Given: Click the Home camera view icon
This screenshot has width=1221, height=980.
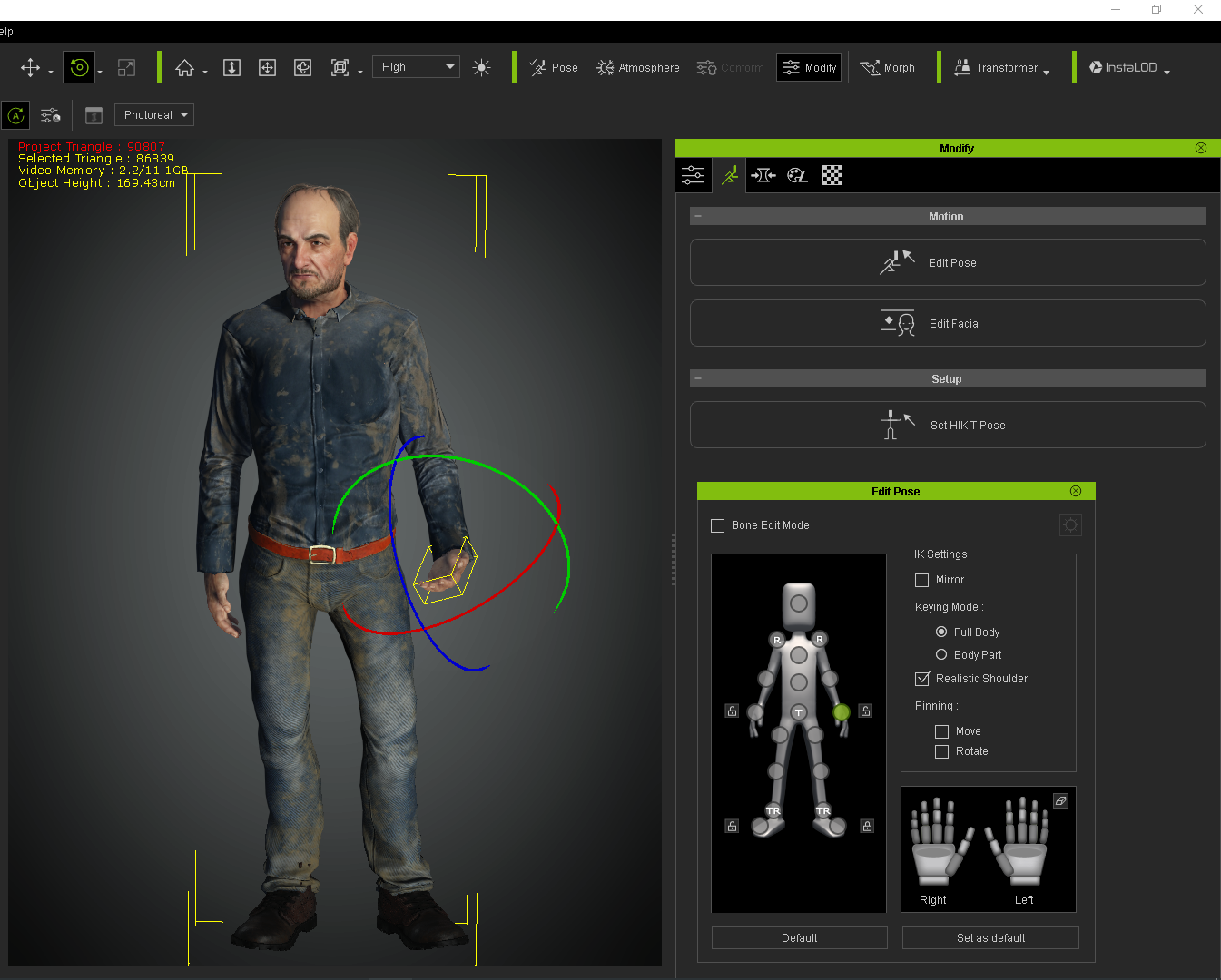Looking at the screenshot, I should (x=184, y=68).
